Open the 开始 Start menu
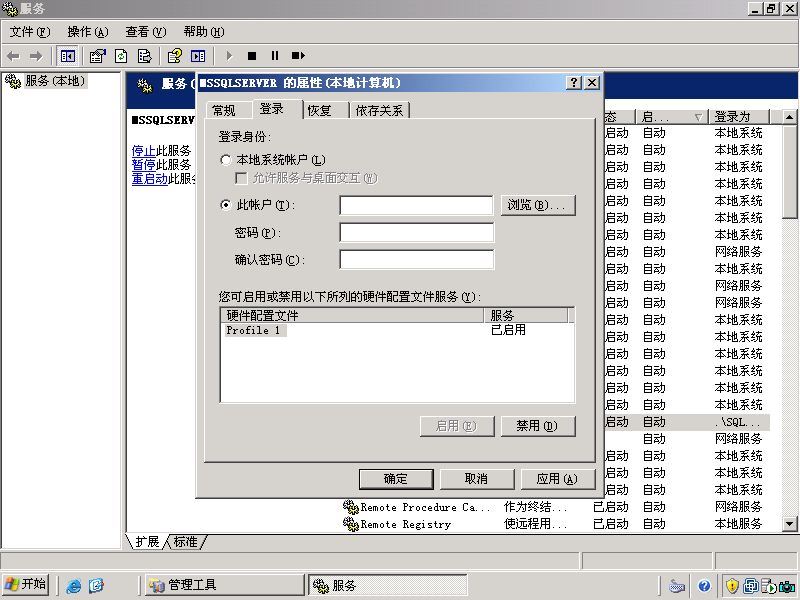 click(26, 585)
